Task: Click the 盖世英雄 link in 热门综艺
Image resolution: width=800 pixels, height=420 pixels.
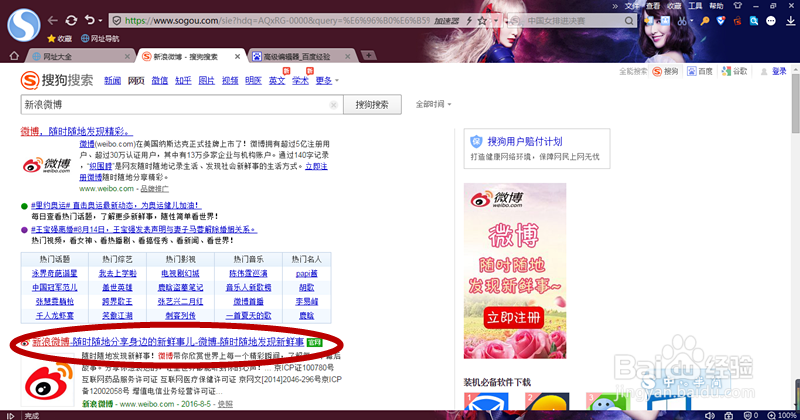Action: (x=117, y=288)
